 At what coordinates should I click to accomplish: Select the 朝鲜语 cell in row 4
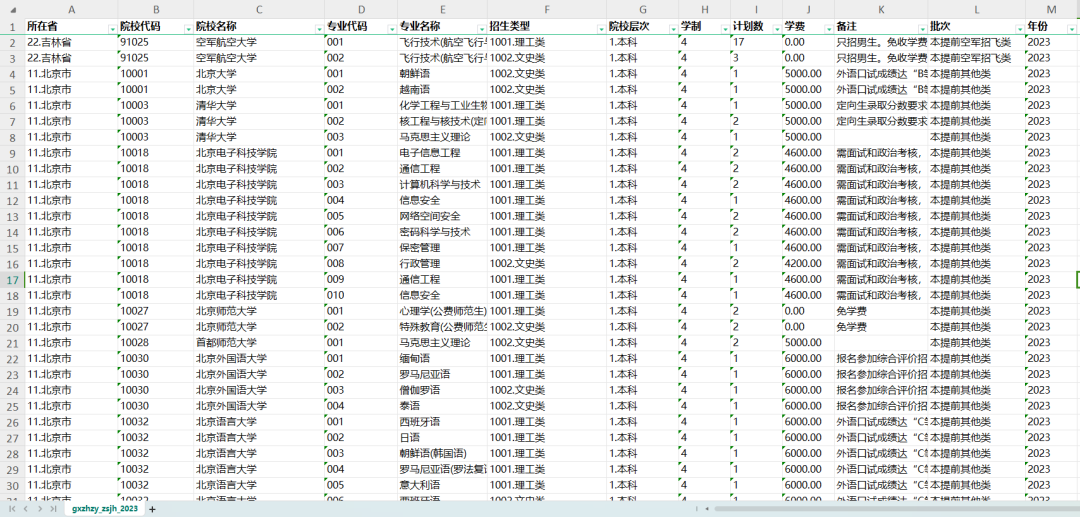pos(442,74)
